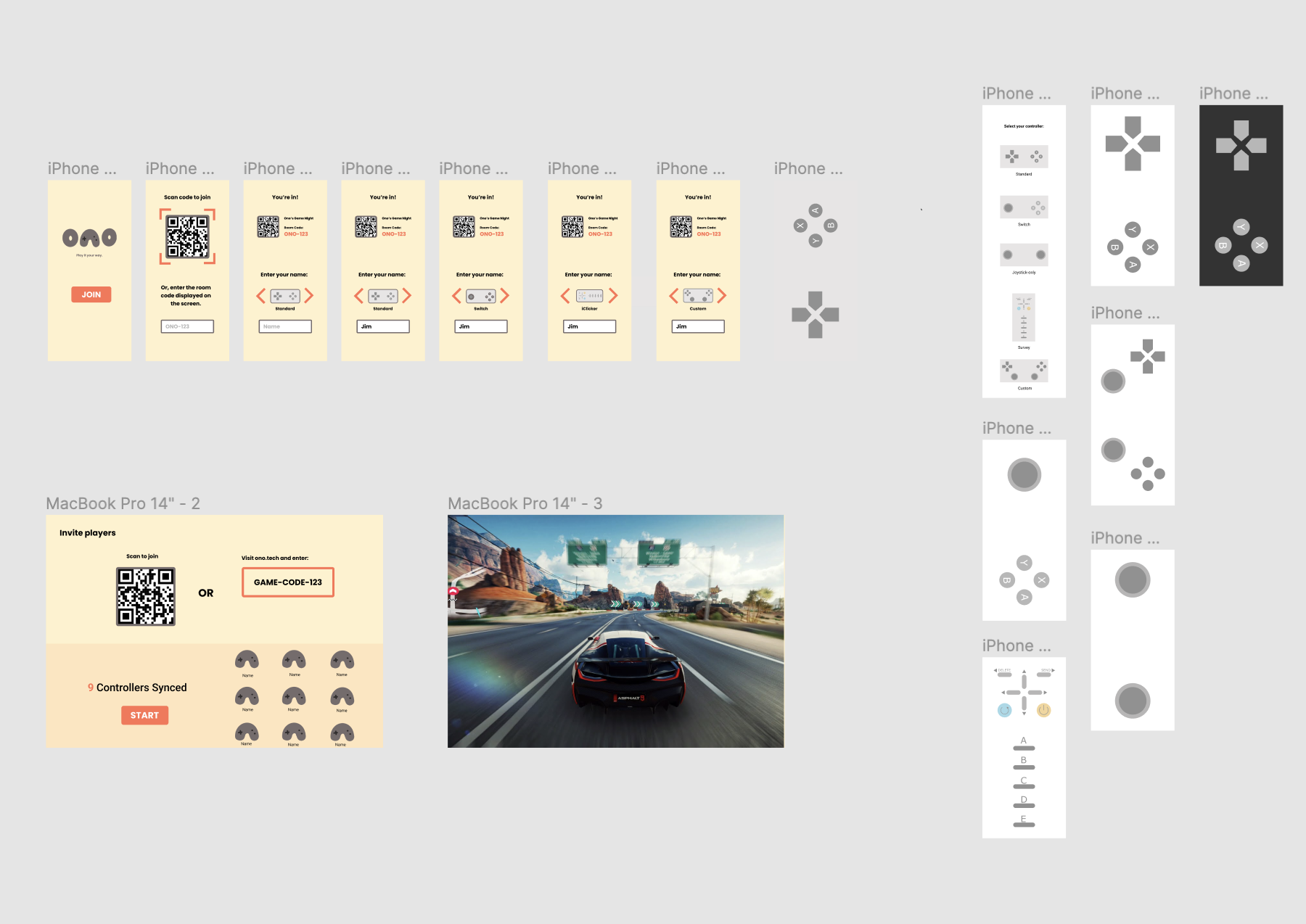Click the ONO logo on the splash screen
The width and height of the screenshot is (1306, 924).
coord(89,237)
